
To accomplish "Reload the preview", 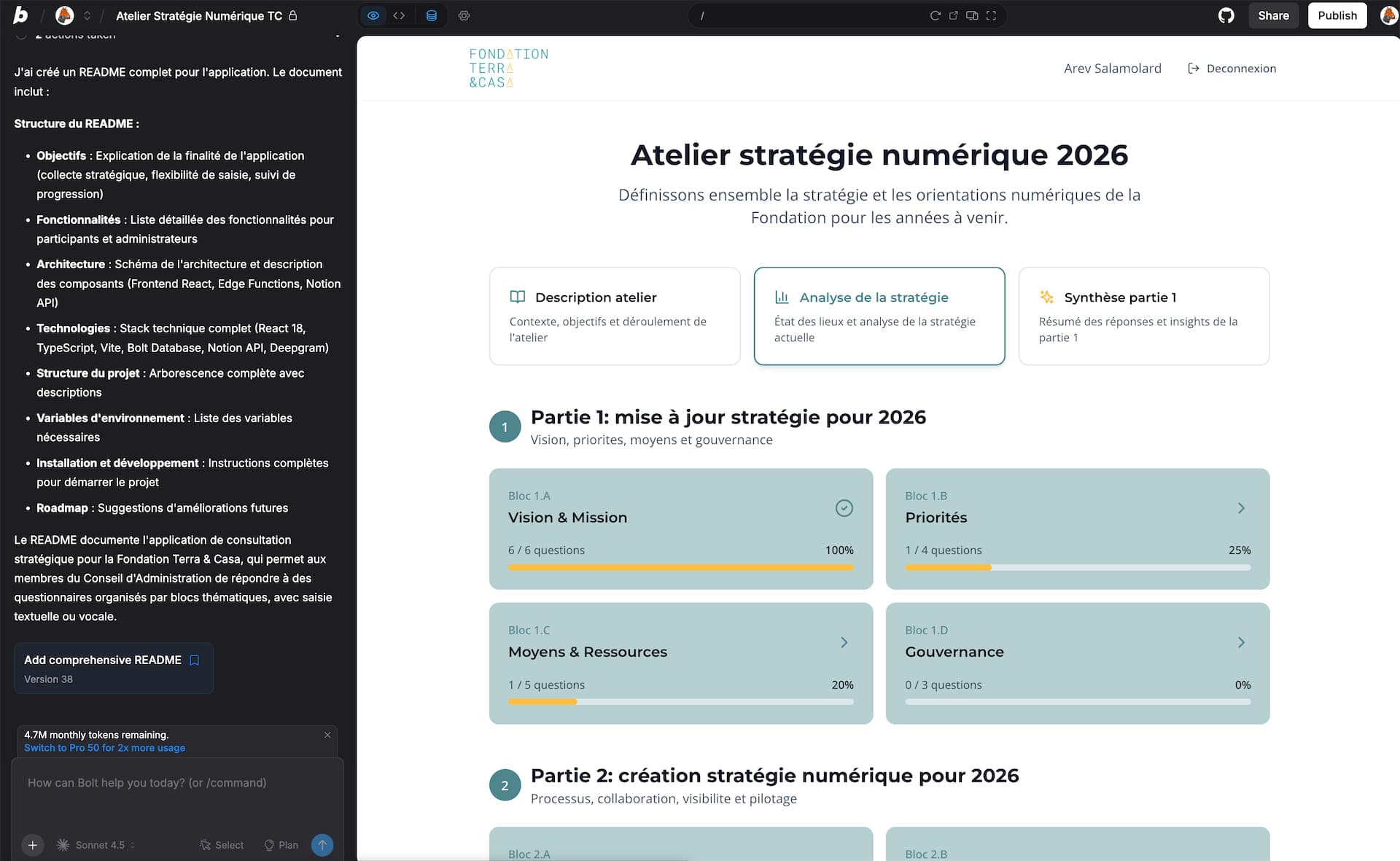I will pyautogui.click(x=935, y=15).
